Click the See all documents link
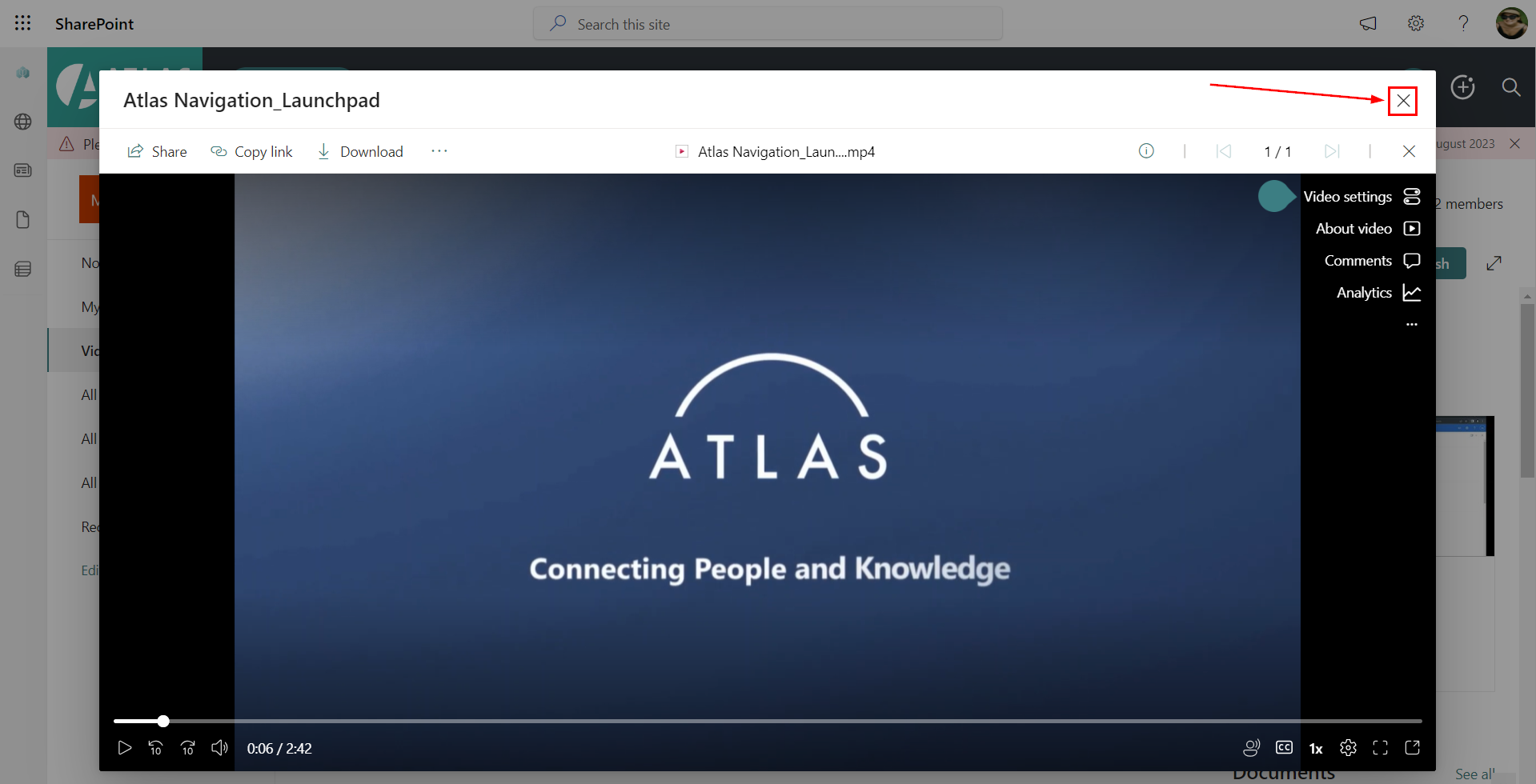 coord(1474,774)
